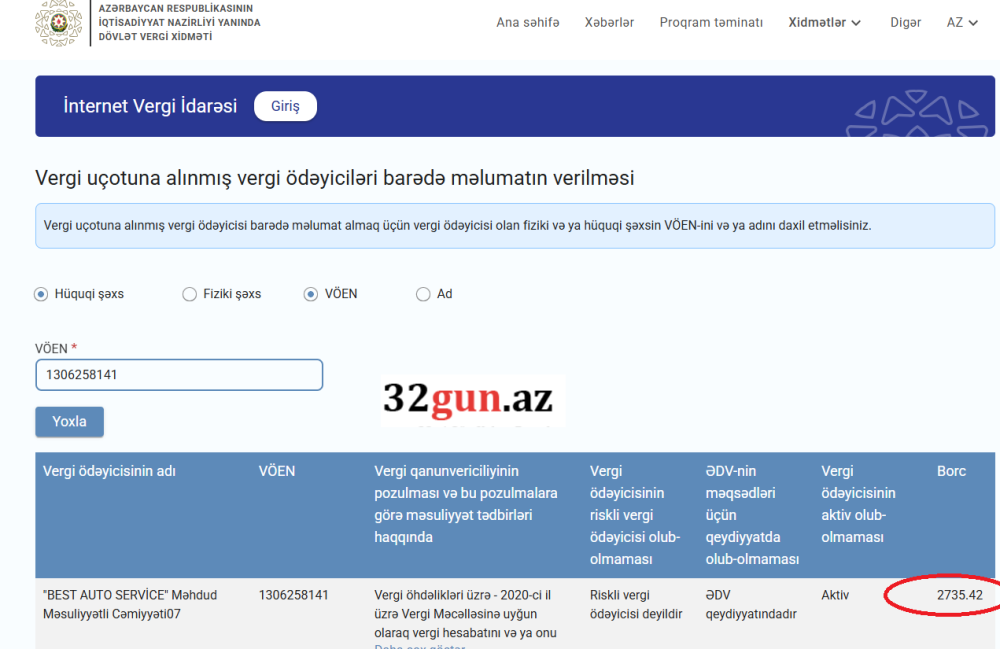Screen dimensions: 1000x649
Task: Click the Borc value 2735.42
Action: point(959,595)
